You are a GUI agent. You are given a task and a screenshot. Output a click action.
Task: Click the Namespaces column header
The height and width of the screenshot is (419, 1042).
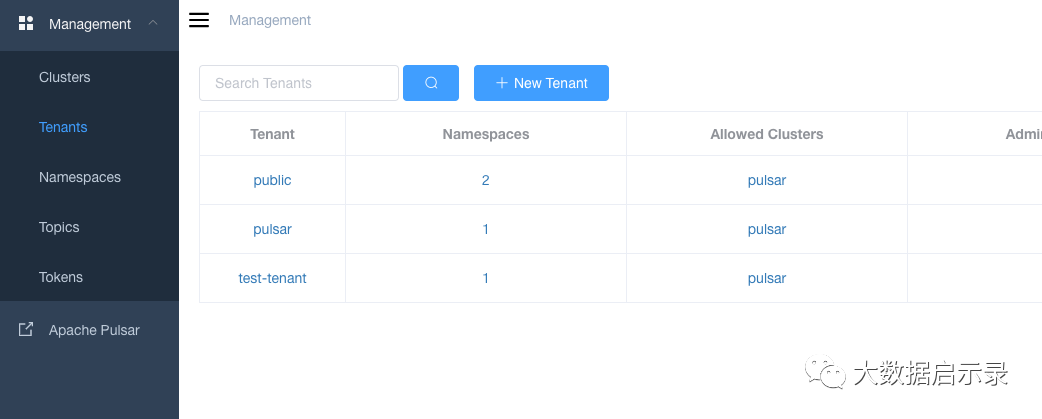(486, 134)
